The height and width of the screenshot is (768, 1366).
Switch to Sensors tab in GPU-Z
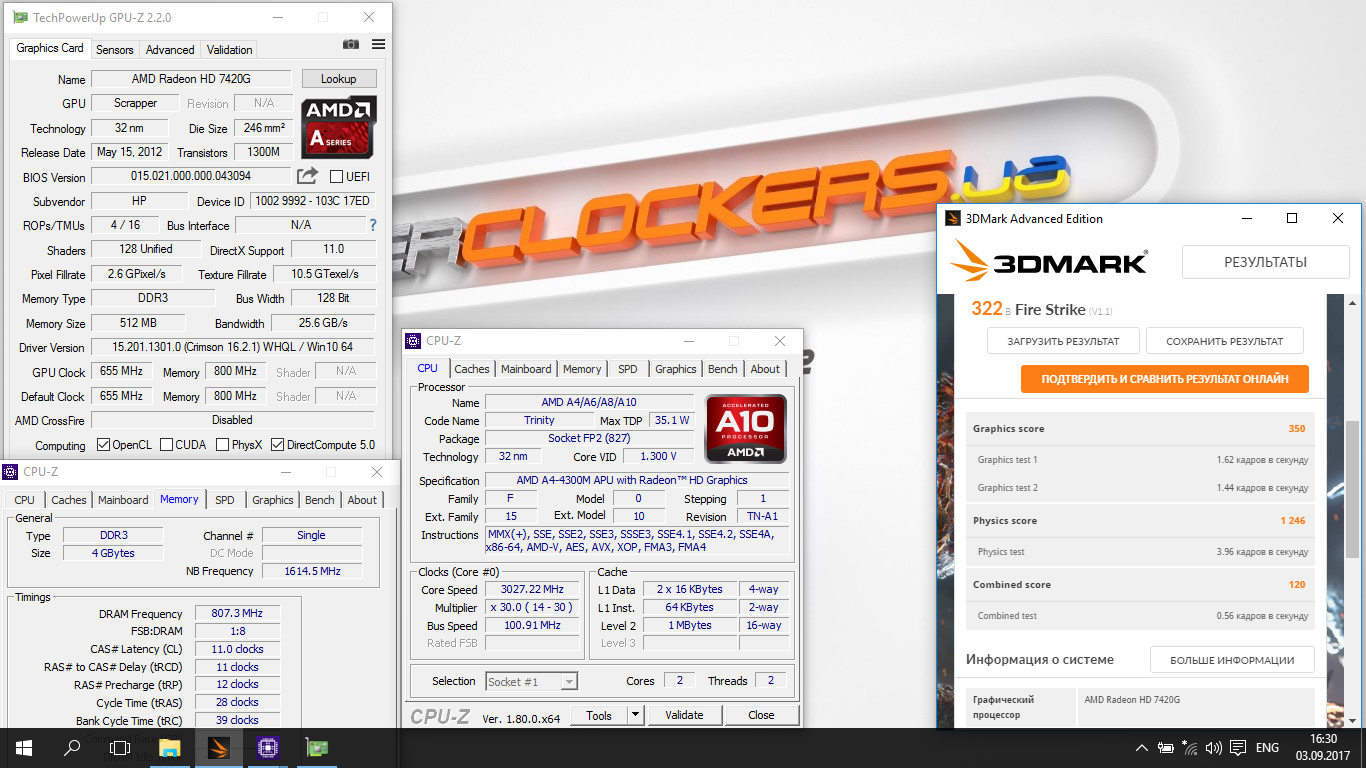[114, 49]
